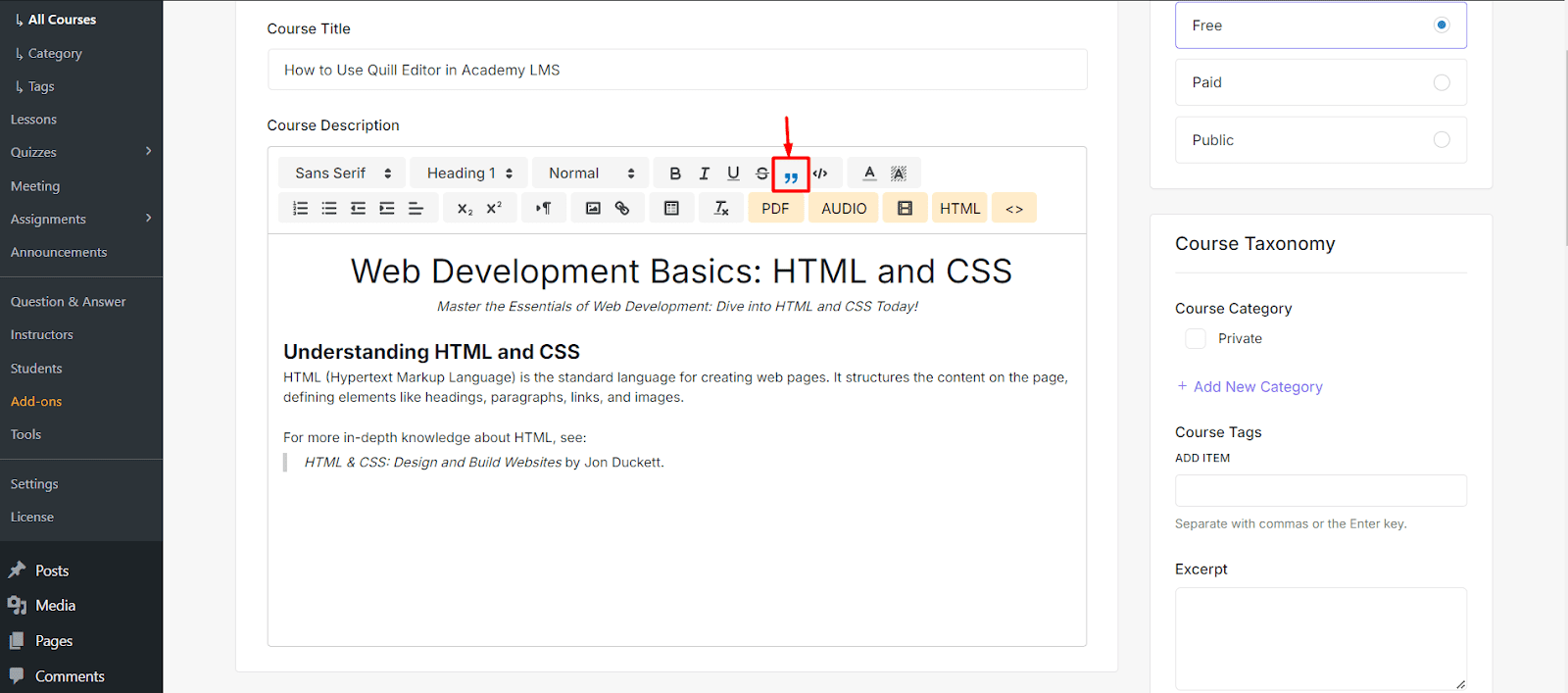Viewport: 1568px width, 693px height.
Task: Click the angle brackets shortcode button
Action: click(1014, 208)
